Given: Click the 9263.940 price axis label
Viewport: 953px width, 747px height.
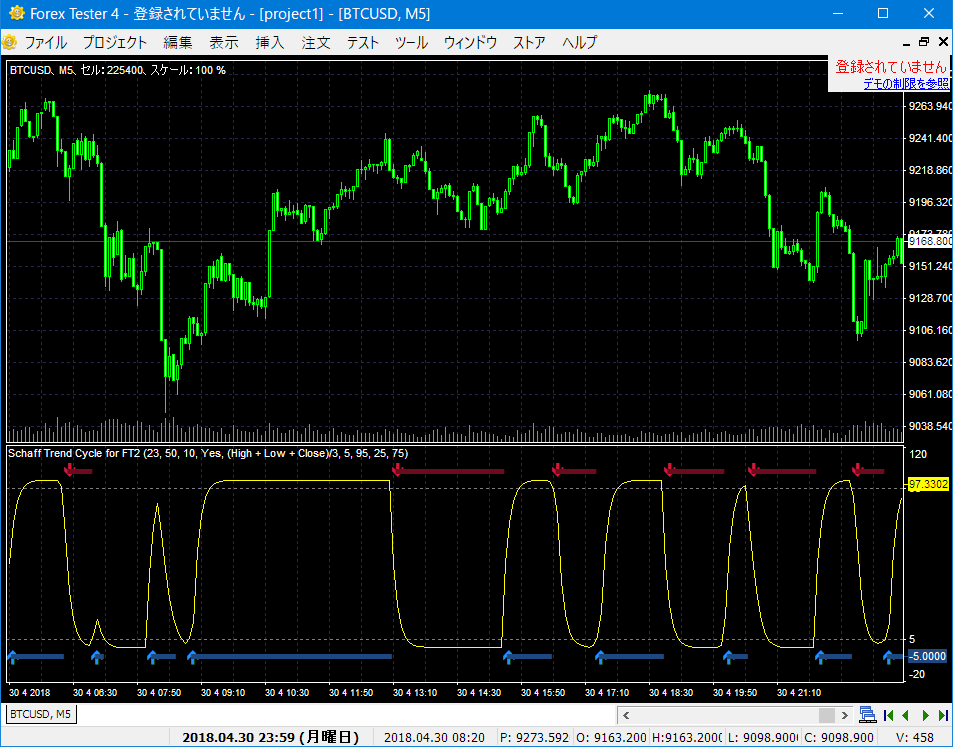Looking at the screenshot, I should click(x=929, y=106).
